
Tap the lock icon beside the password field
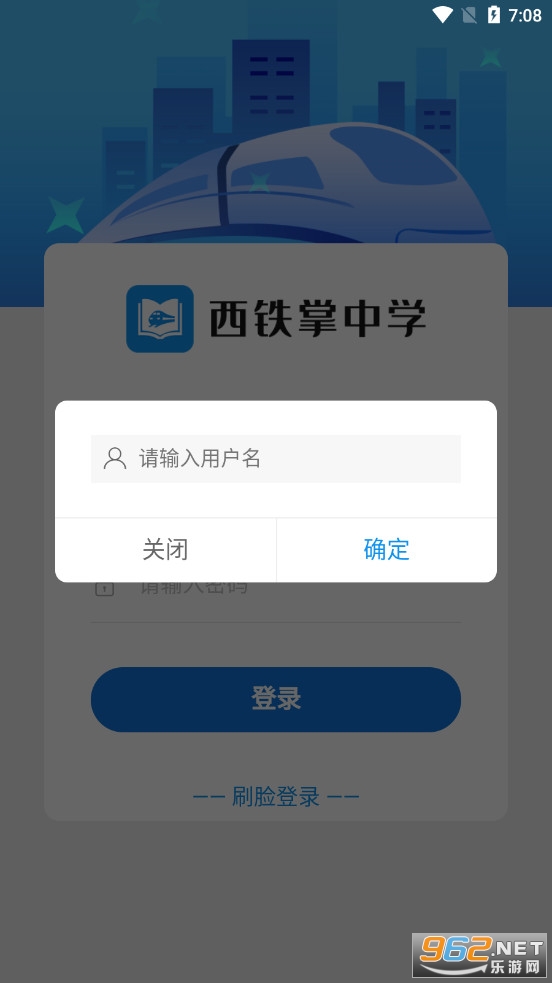click(104, 588)
